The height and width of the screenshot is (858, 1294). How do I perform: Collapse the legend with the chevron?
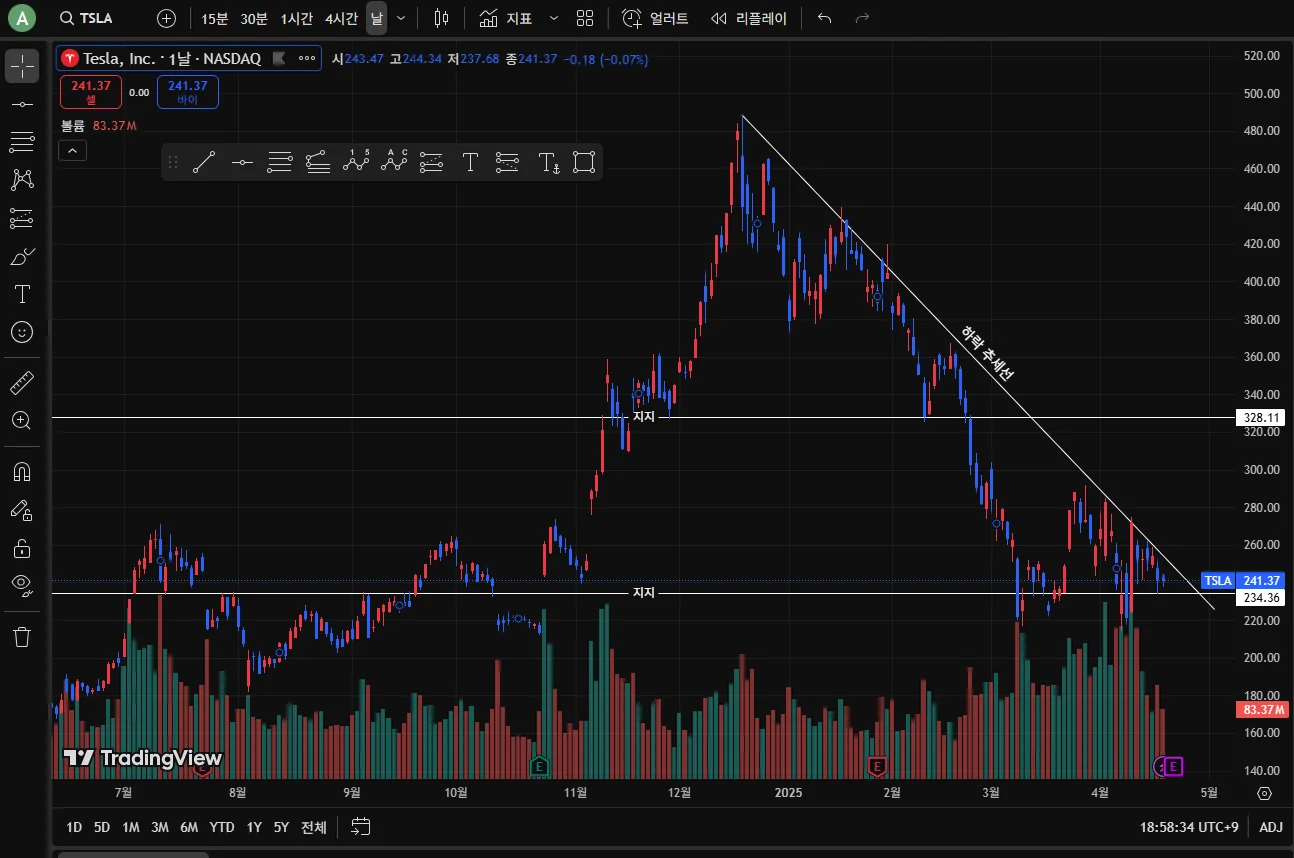click(x=73, y=151)
